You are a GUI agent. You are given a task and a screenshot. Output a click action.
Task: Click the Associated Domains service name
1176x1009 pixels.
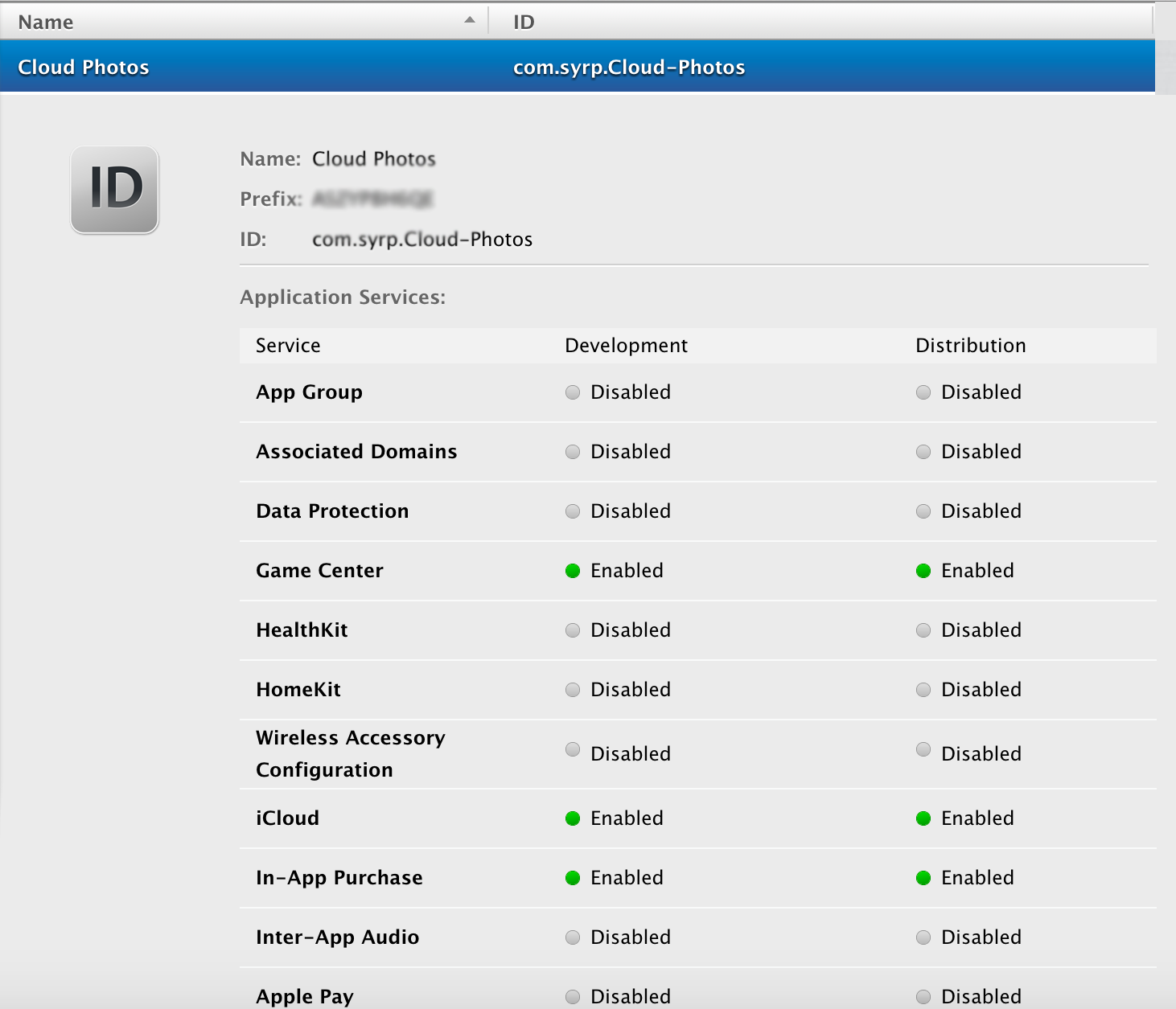pyautogui.click(x=356, y=452)
